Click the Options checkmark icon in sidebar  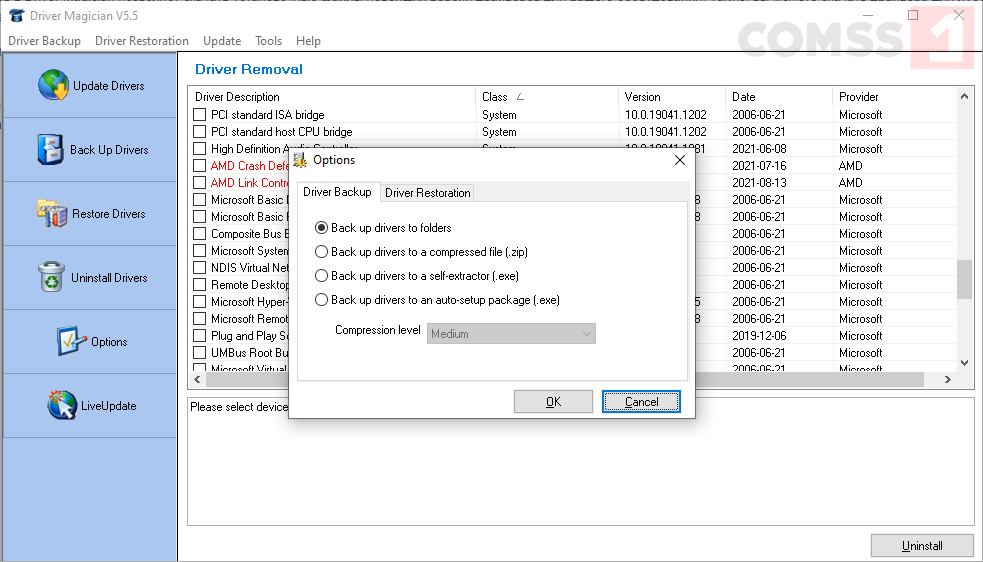click(71, 341)
